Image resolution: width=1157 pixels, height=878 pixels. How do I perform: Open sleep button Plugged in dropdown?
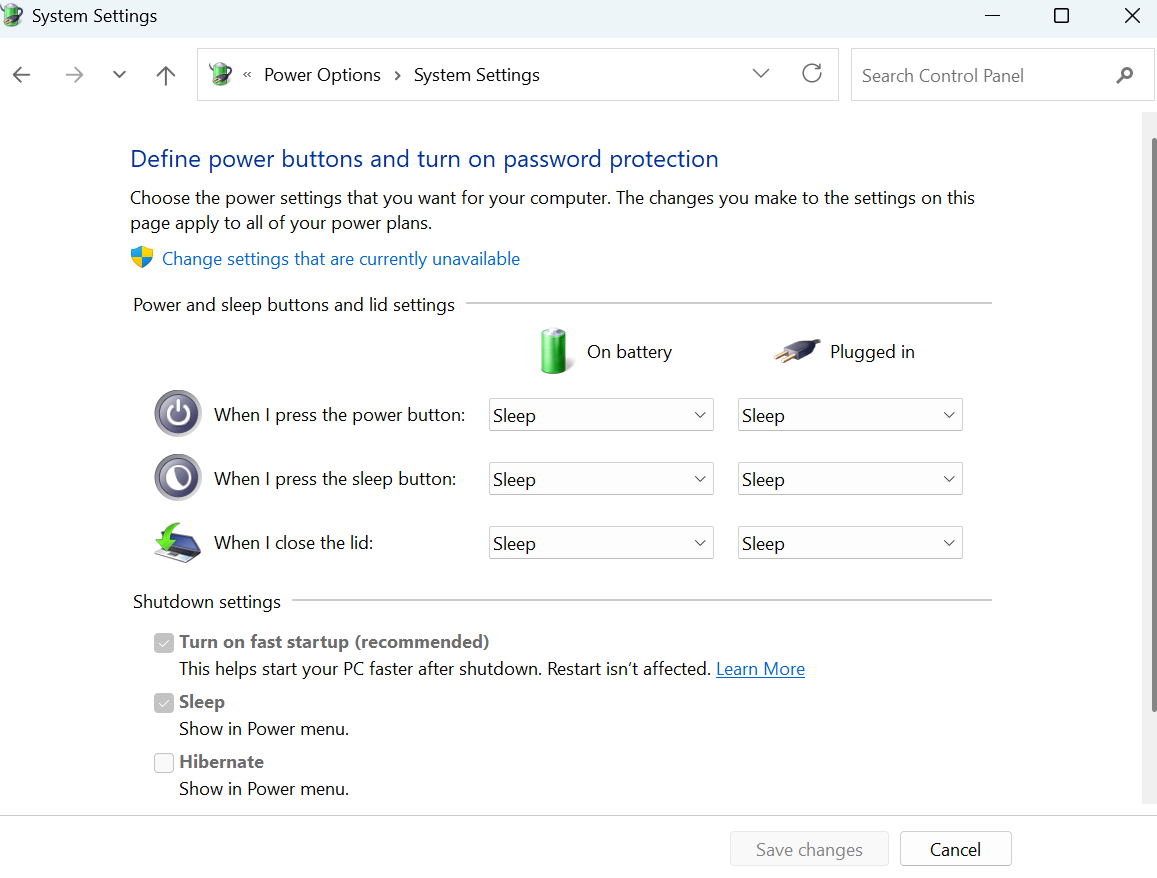pyautogui.click(x=850, y=479)
